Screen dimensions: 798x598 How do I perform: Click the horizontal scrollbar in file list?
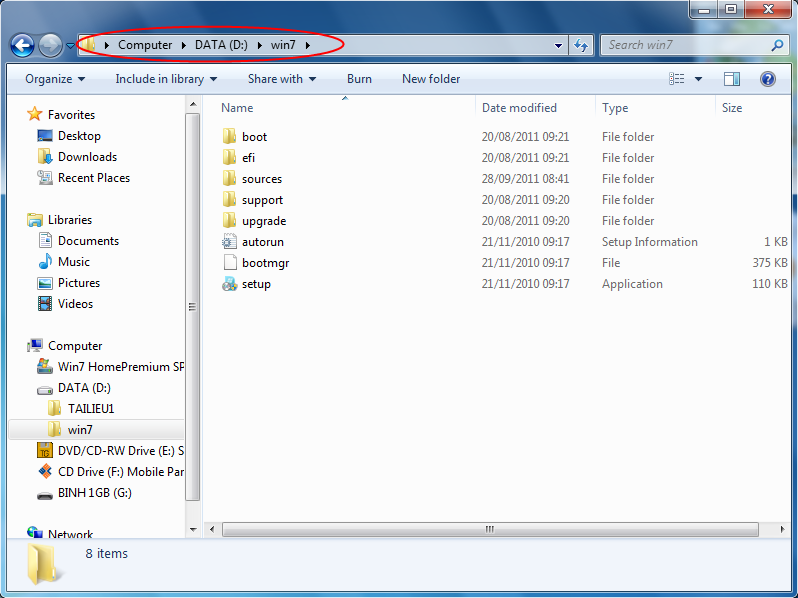[x=490, y=528]
